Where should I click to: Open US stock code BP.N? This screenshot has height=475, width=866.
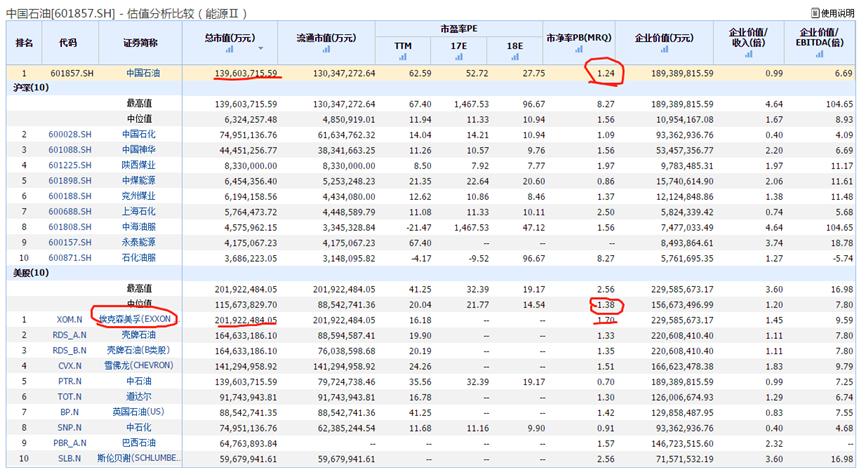(70, 413)
